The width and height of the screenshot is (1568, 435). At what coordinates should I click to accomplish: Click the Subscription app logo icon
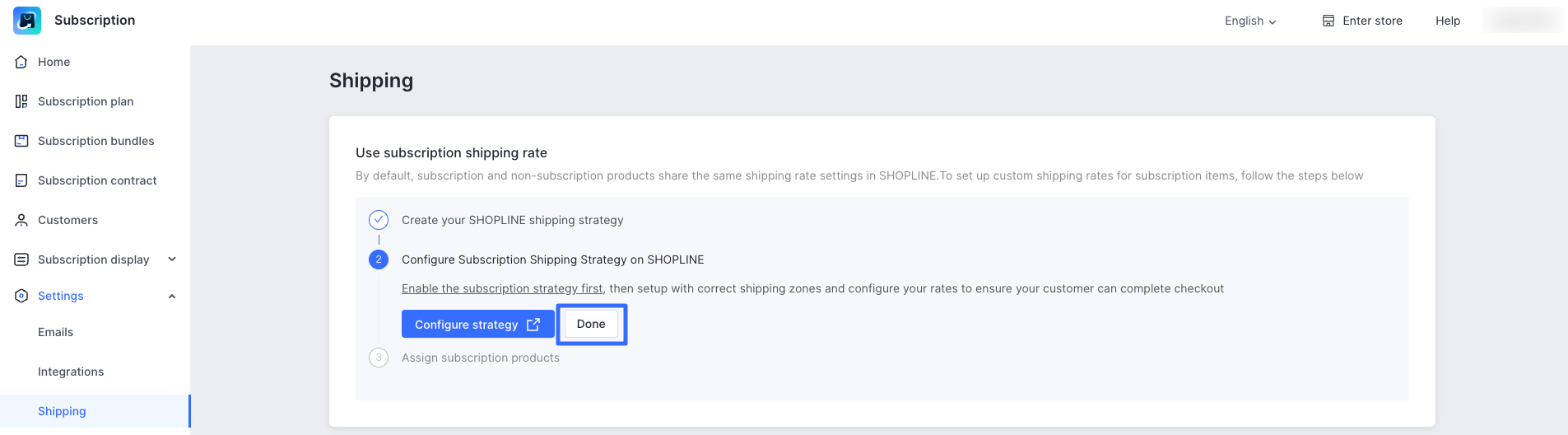tap(27, 21)
